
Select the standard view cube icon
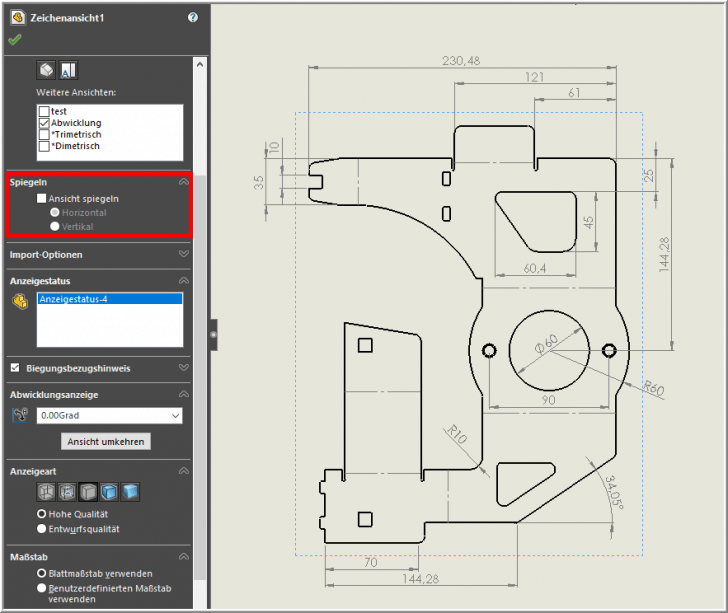coord(46,71)
